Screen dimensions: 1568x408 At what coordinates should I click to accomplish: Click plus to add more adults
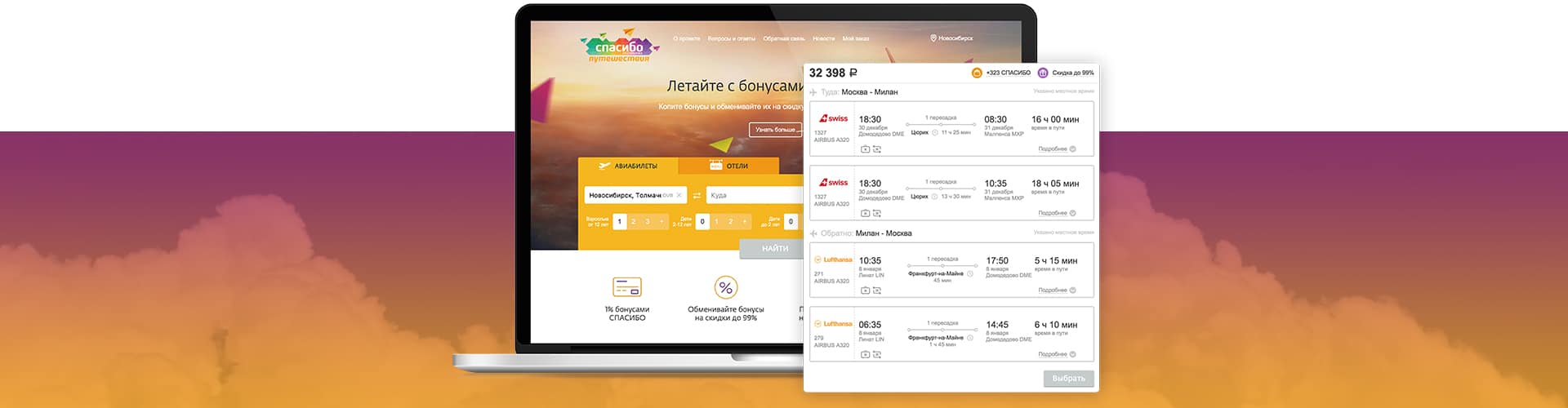662,221
